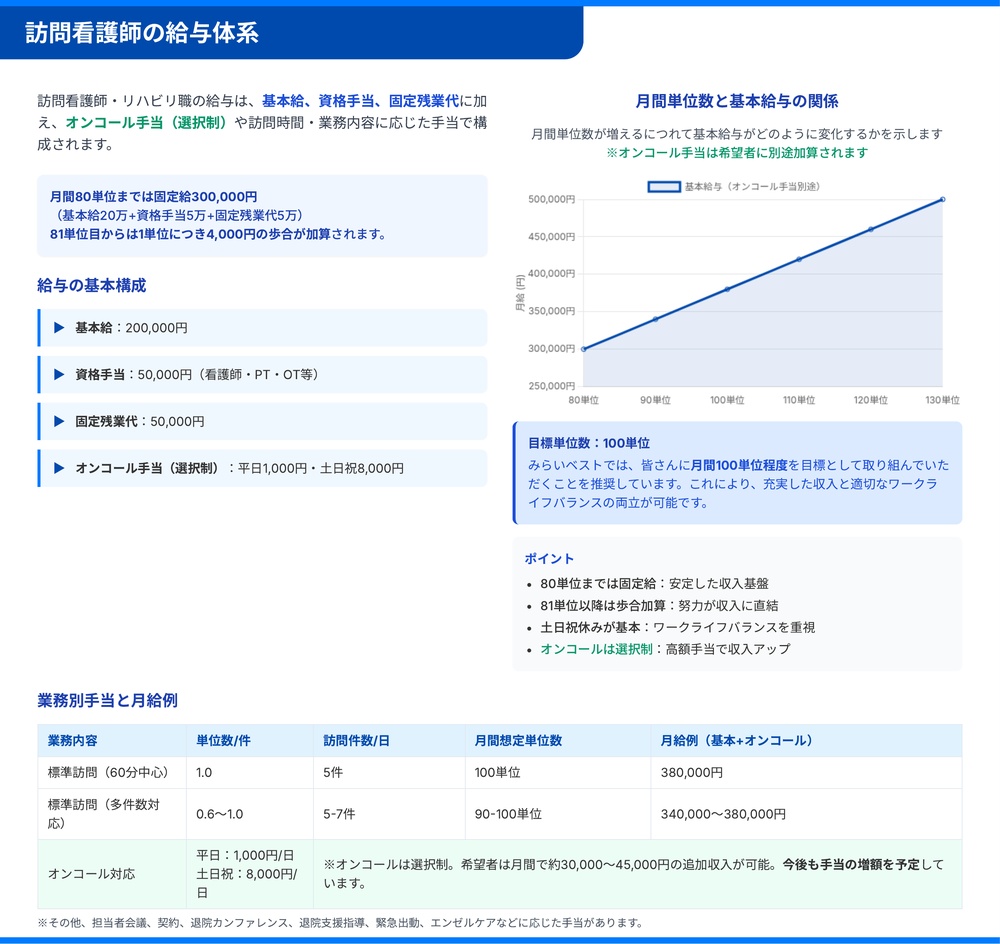Click the triangle icon beside 資格手当：50,000円

tap(59, 375)
